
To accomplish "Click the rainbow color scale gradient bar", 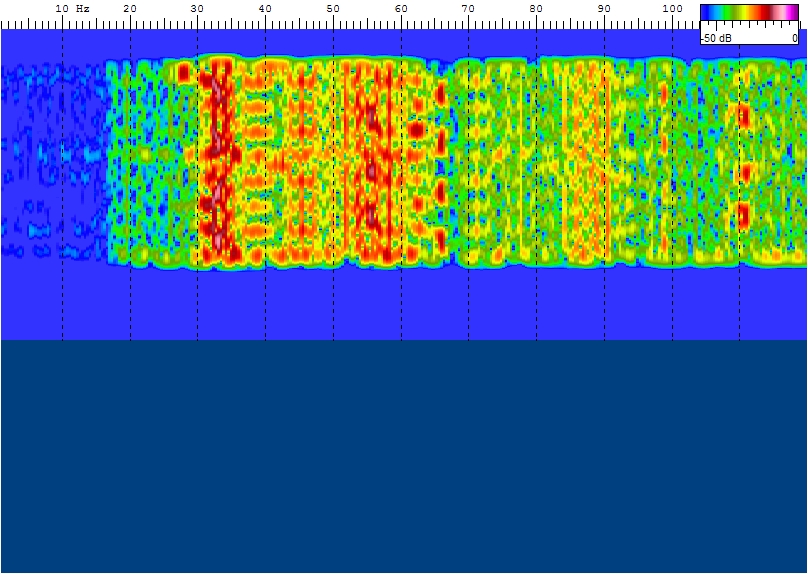I will 749,12.
